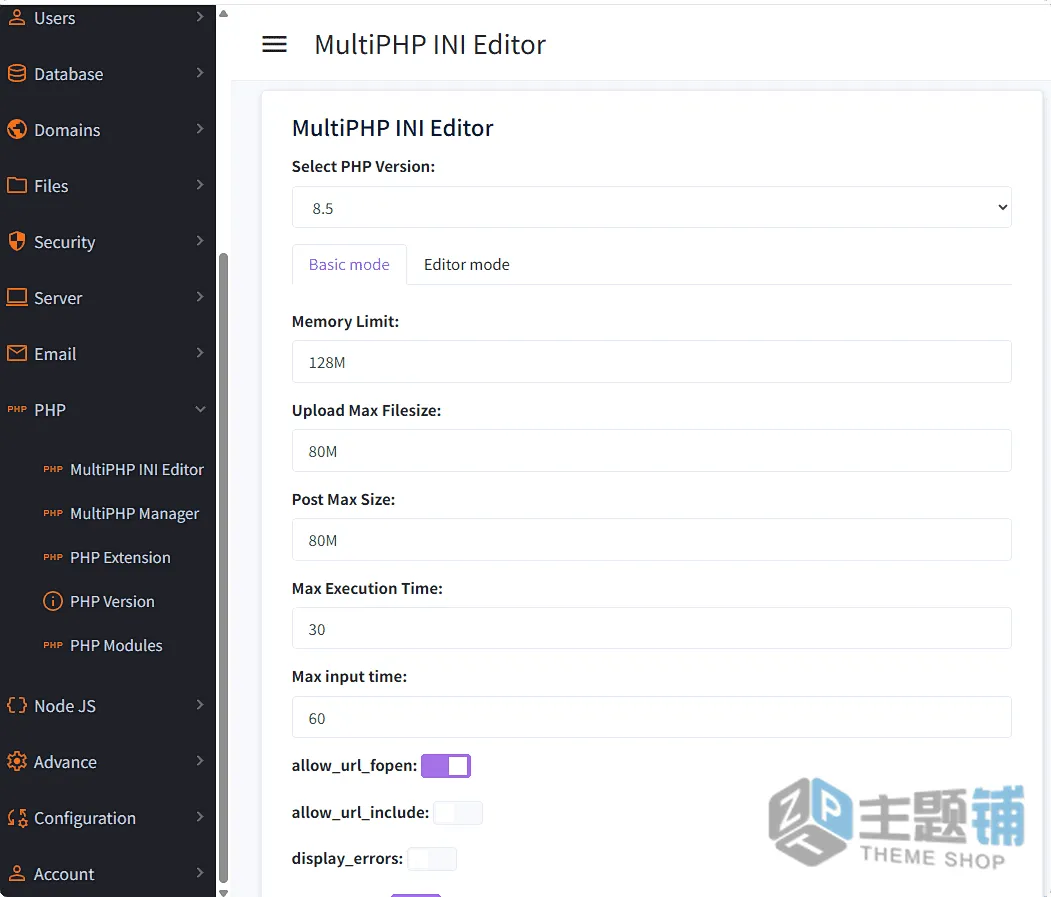
Task: Open the MultiPHP Manager page
Action: point(135,514)
